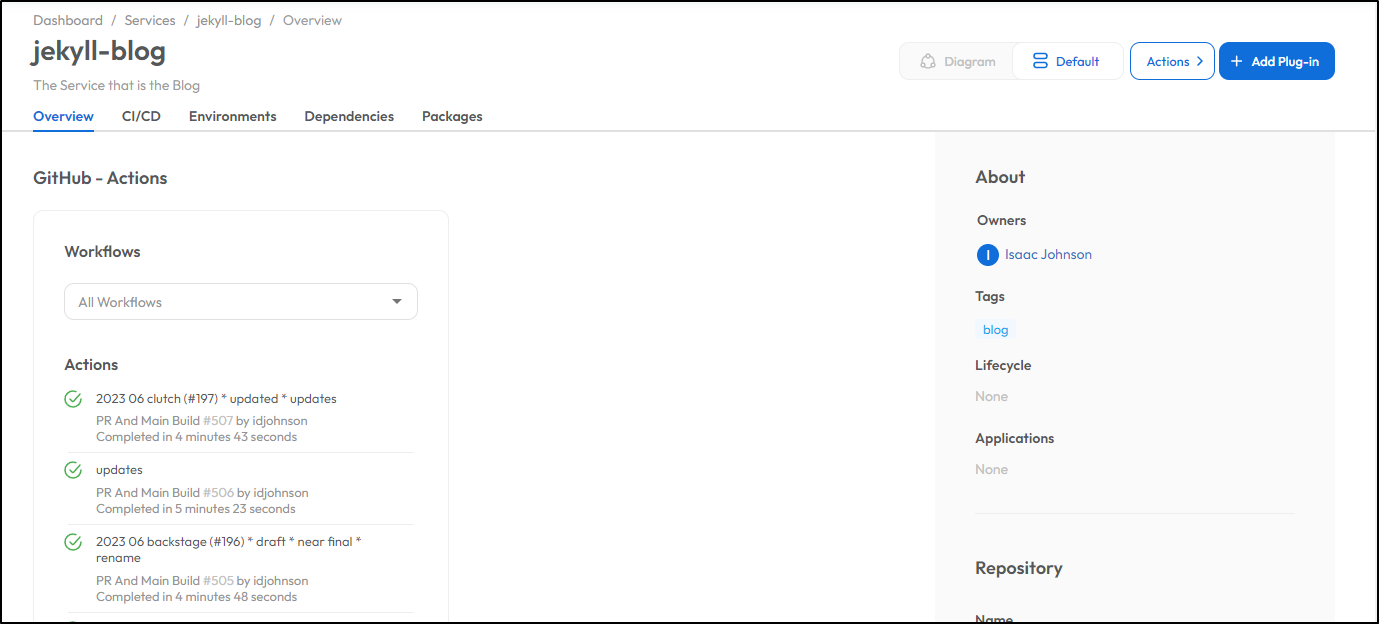
Task: Go to the Dependencies tab
Action: click(x=349, y=116)
